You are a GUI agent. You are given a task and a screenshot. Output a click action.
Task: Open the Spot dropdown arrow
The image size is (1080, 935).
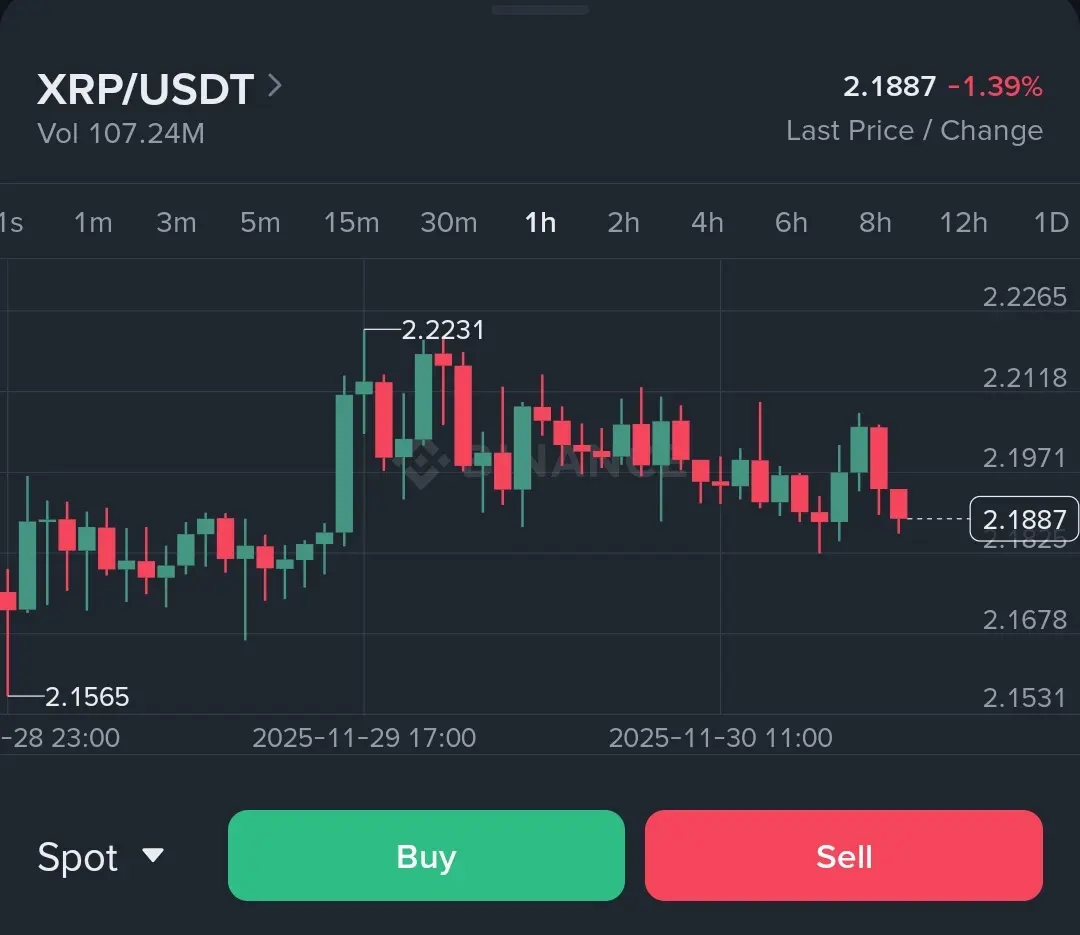[x=152, y=856]
